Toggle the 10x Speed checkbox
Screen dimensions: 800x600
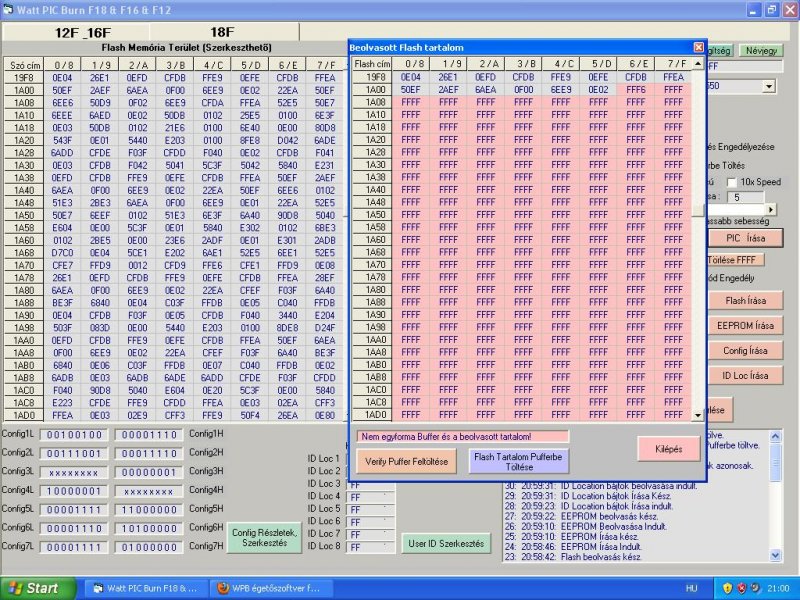click(x=731, y=182)
